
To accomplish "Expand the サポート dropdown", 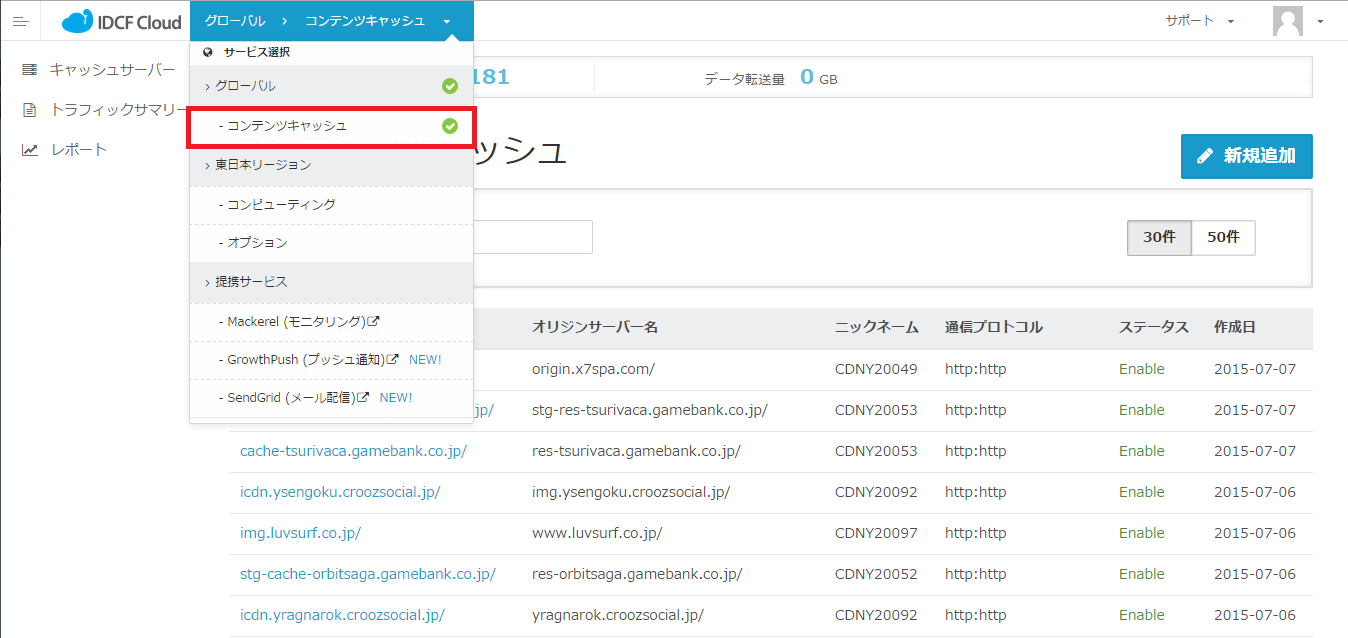I will pyautogui.click(x=1199, y=21).
